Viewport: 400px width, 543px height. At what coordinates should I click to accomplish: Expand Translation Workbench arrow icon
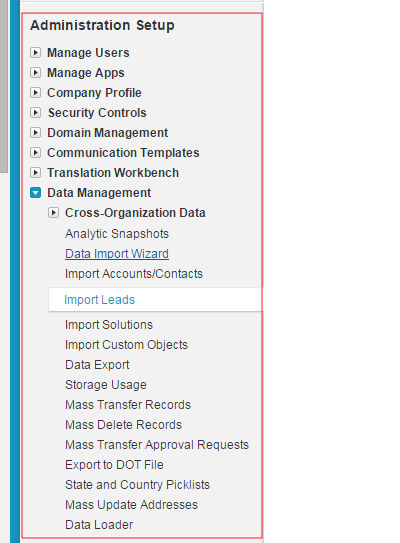click(35, 172)
